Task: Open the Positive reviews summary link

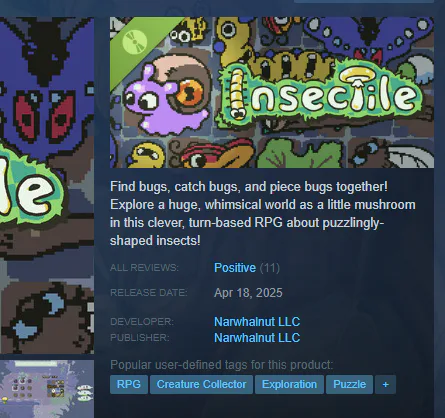Action: pos(235,268)
